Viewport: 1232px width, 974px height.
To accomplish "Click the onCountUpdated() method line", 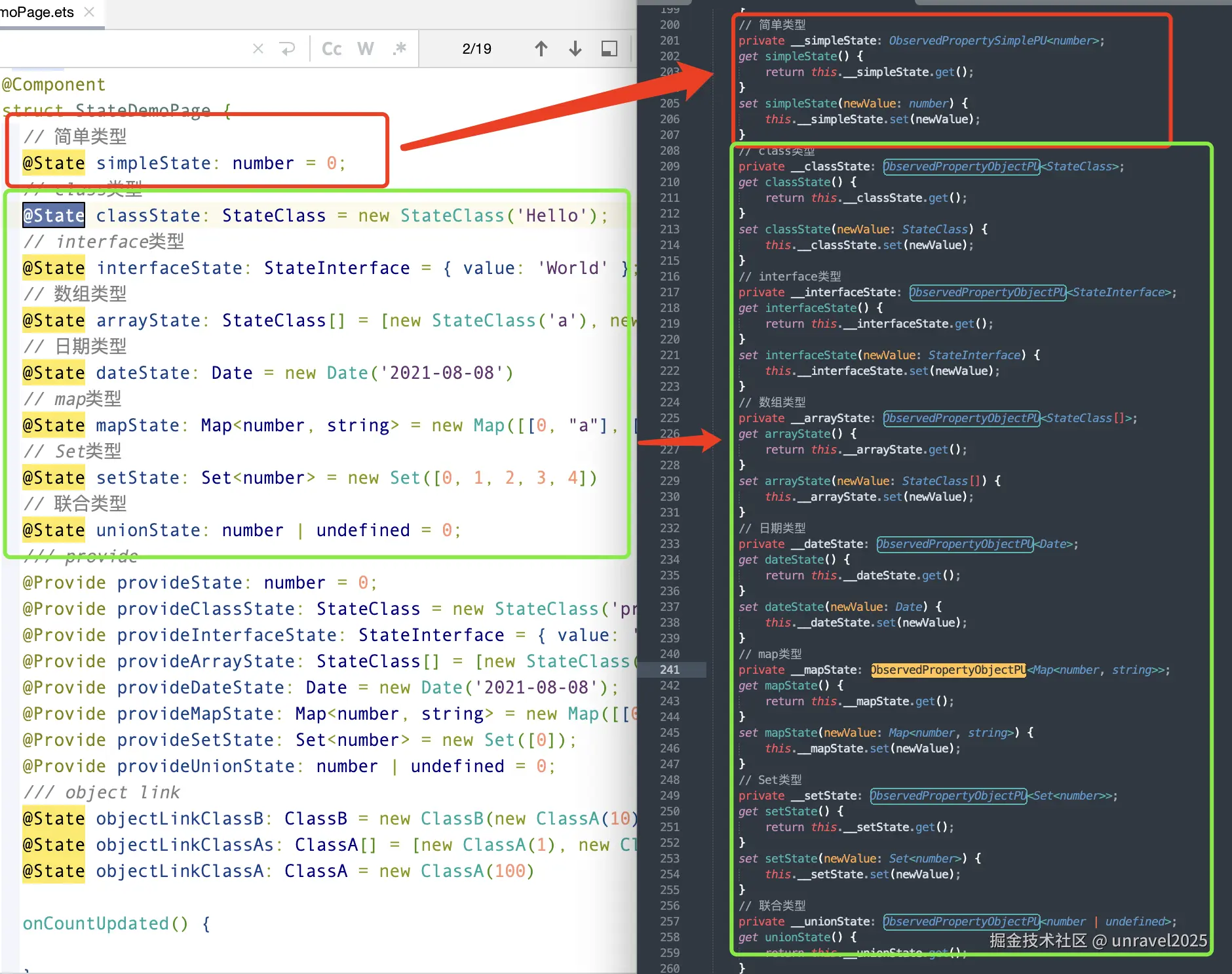I will point(117,924).
